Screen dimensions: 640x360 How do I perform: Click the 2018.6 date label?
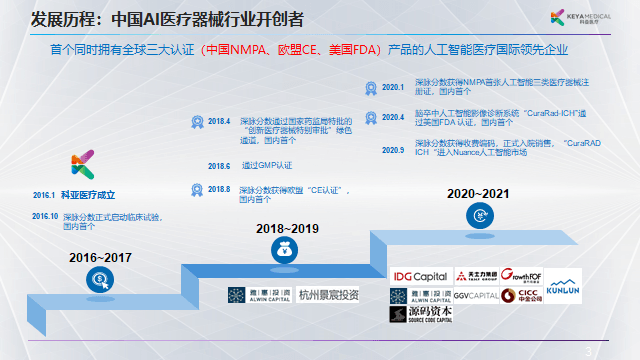pyautogui.click(x=219, y=166)
